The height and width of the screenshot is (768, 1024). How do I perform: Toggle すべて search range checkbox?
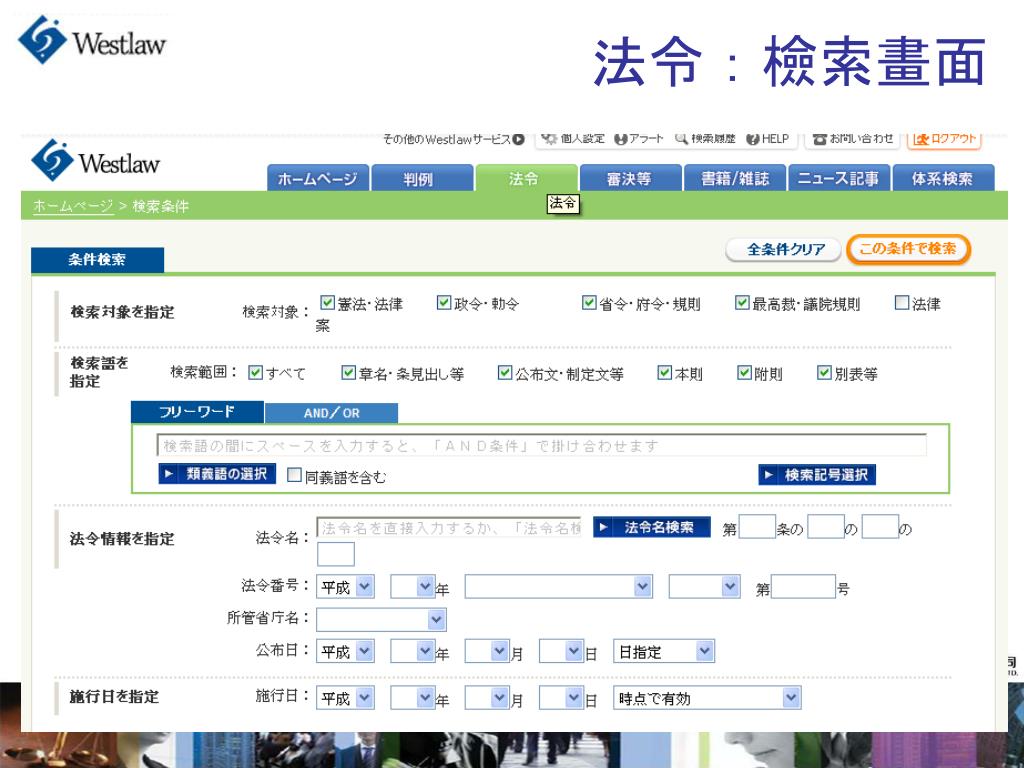255,372
